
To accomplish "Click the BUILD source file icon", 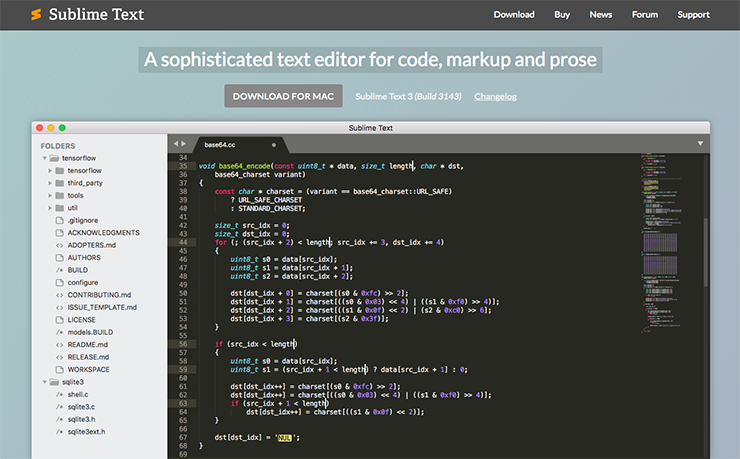I will (59, 270).
